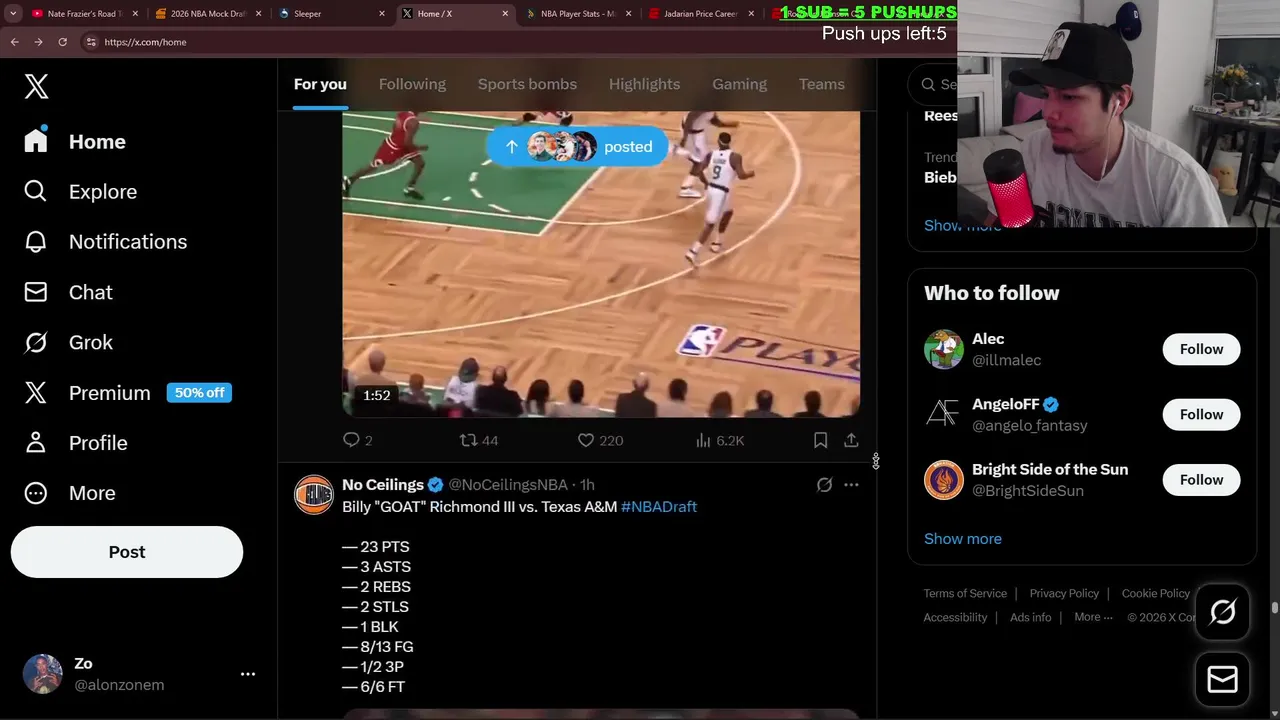
Task: View analytics showing 6.2K views
Action: pyautogui.click(x=719, y=440)
